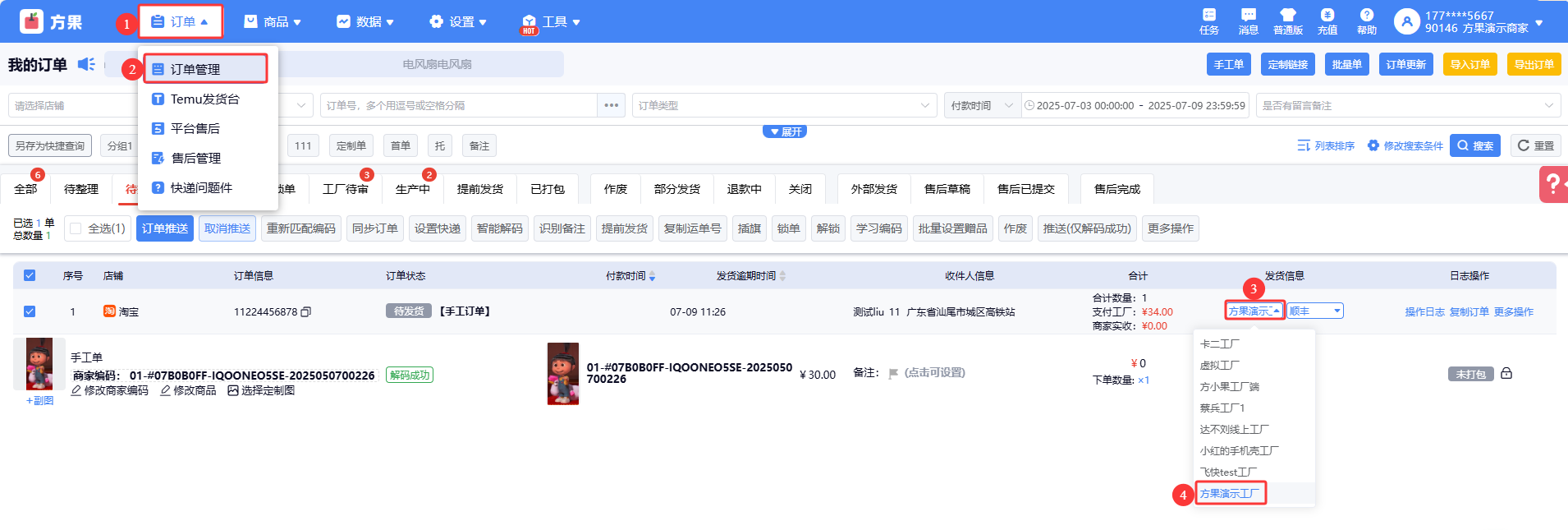The width and height of the screenshot is (1568, 530).
Task: Open the 顺丰 courier dropdown
Action: click(1315, 311)
